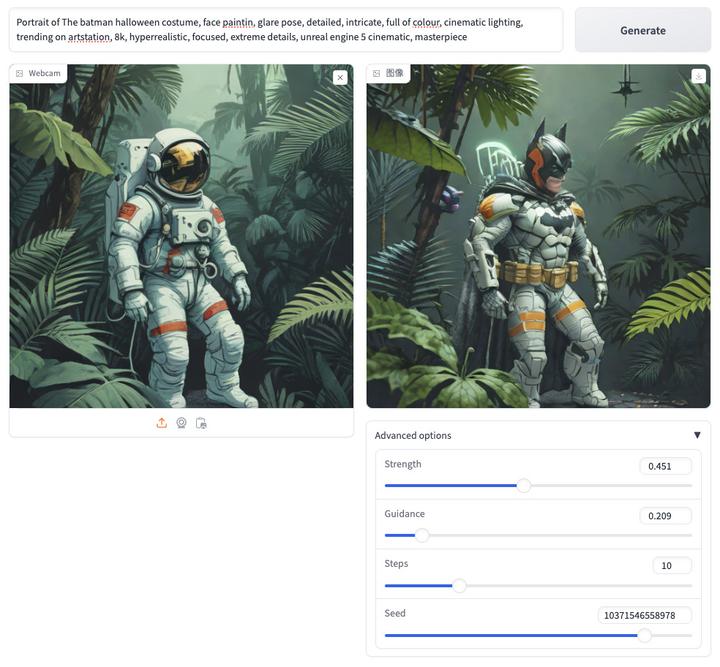
Task: Click the Generate button
Action: click(642, 30)
